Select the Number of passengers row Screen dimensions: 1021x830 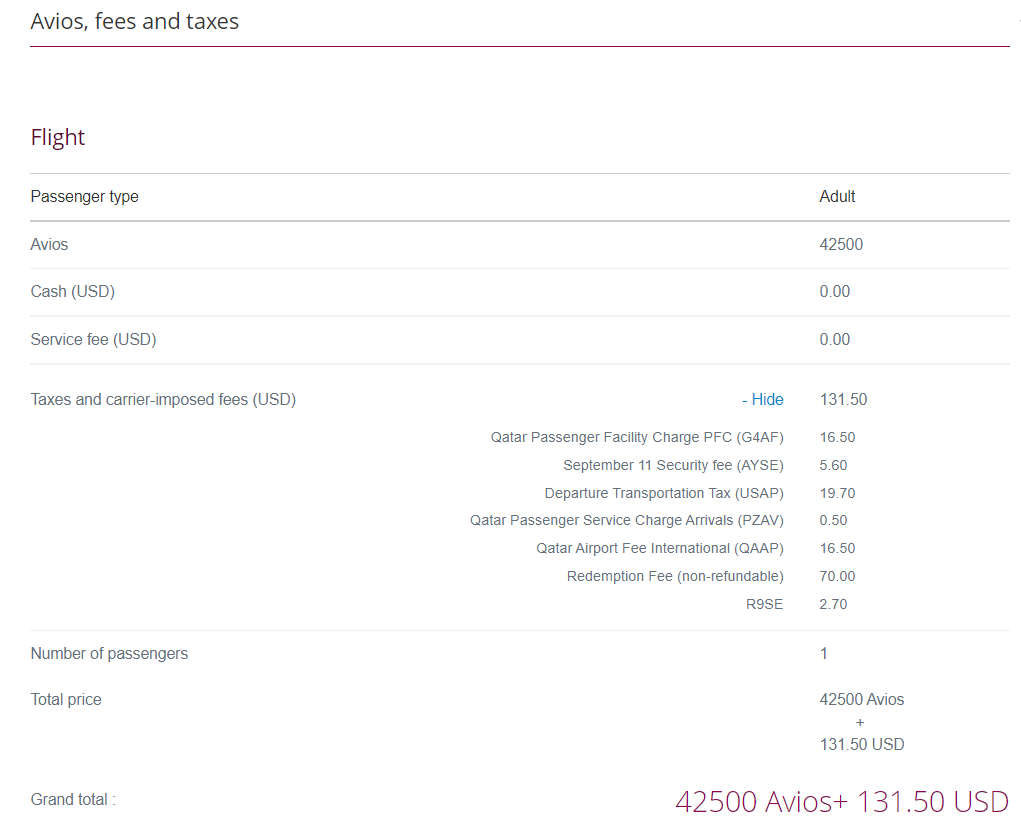coord(109,653)
